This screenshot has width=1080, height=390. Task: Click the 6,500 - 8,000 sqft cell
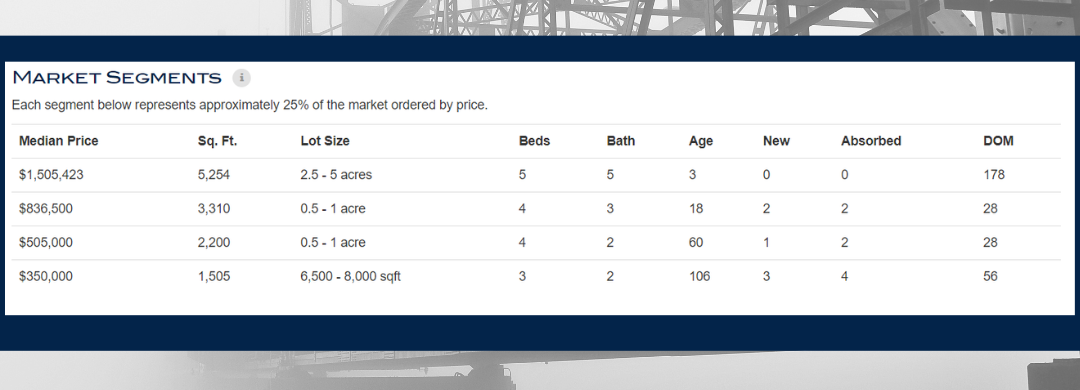(351, 276)
